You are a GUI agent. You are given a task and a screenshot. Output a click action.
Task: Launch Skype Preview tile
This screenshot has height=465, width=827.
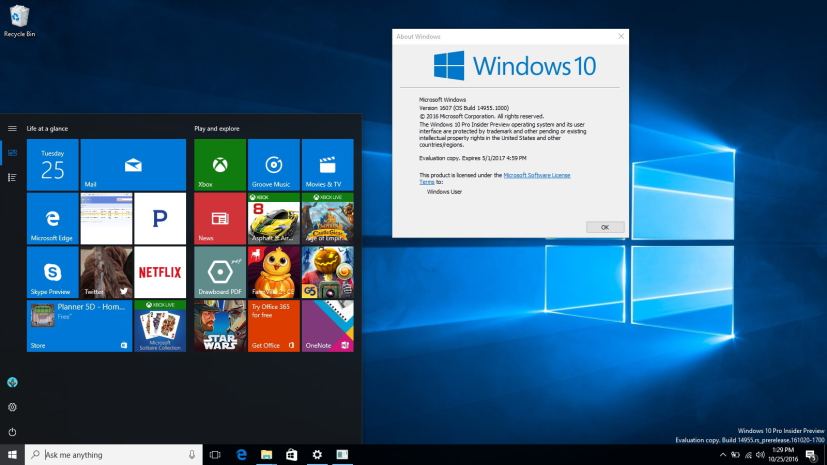coord(52,272)
